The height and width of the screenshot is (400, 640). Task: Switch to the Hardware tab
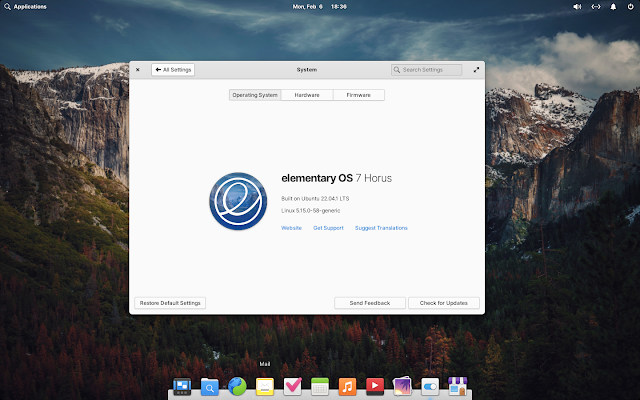click(307, 95)
